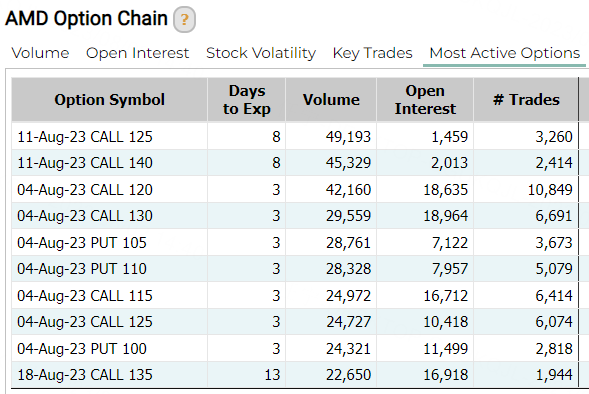
Task: Select the Stock Volatility tab
Action: (261, 53)
